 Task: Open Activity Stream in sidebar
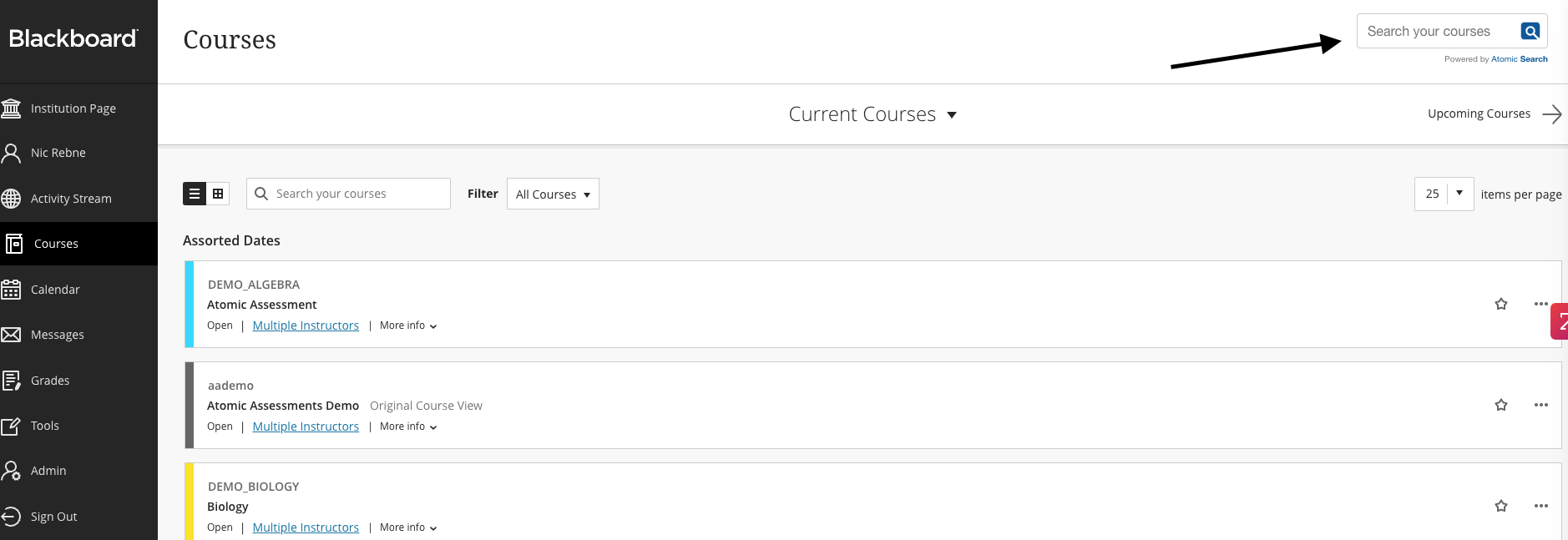pos(70,199)
